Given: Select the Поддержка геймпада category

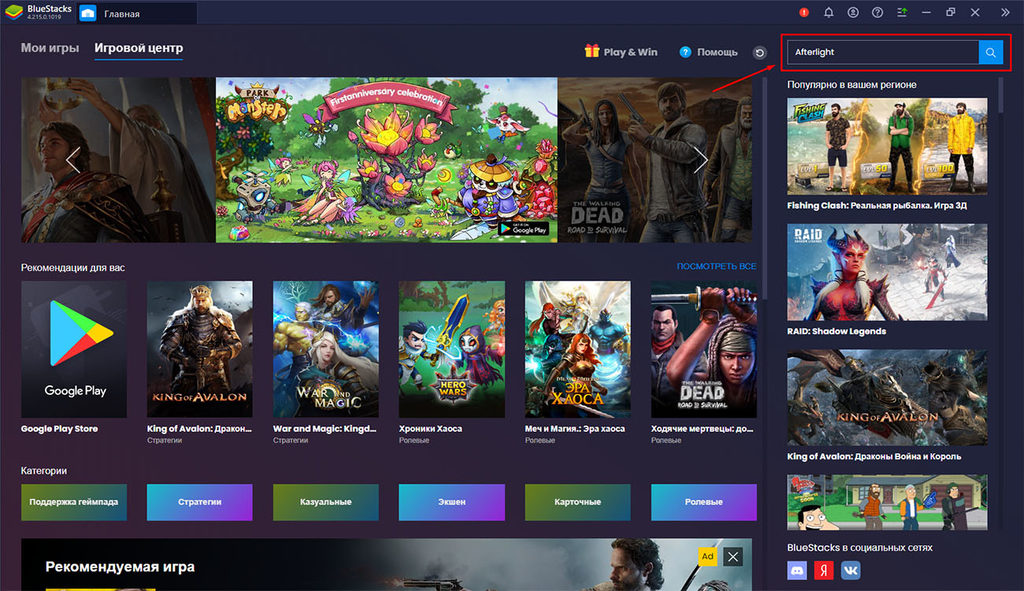Looking at the screenshot, I should (74, 502).
